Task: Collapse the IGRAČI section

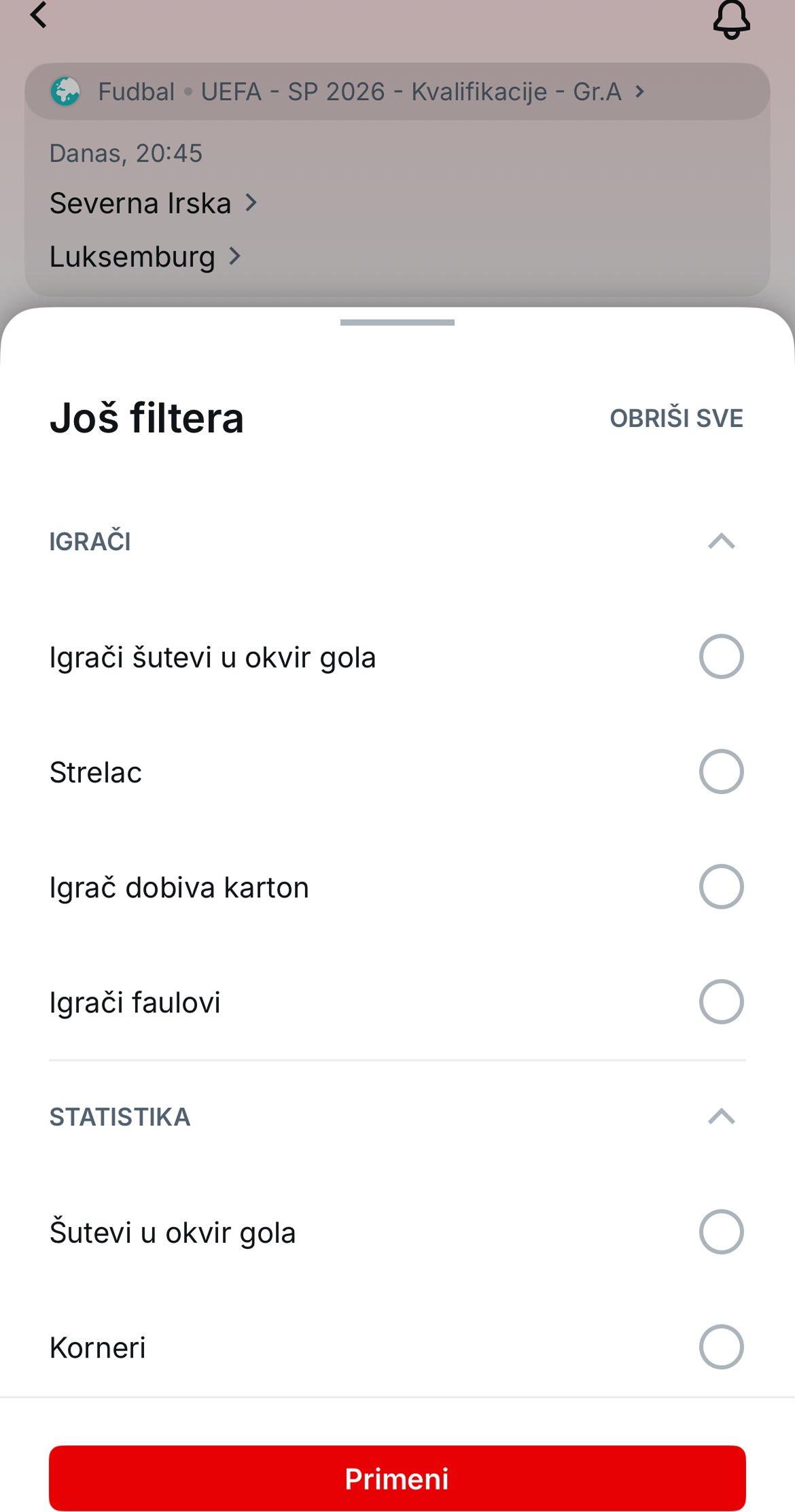Action: [x=721, y=541]
